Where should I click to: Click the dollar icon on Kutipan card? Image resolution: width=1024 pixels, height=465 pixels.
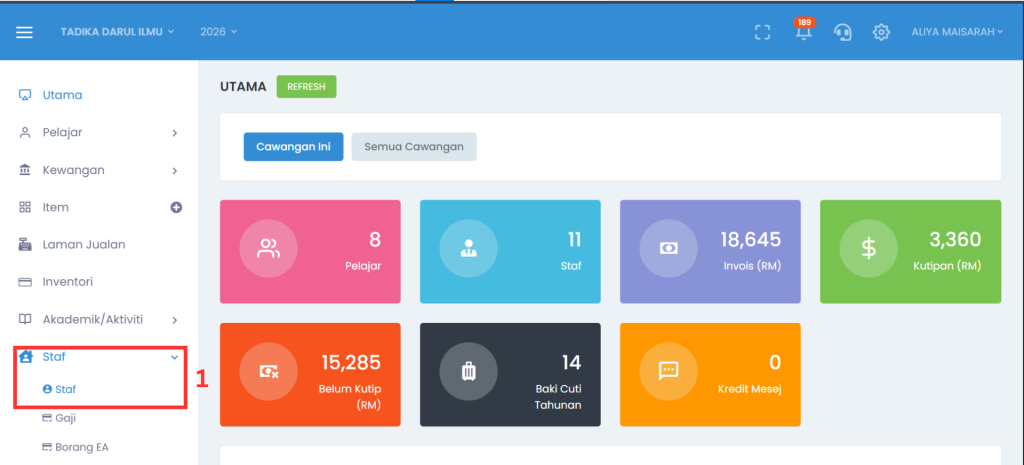point(868,248)
